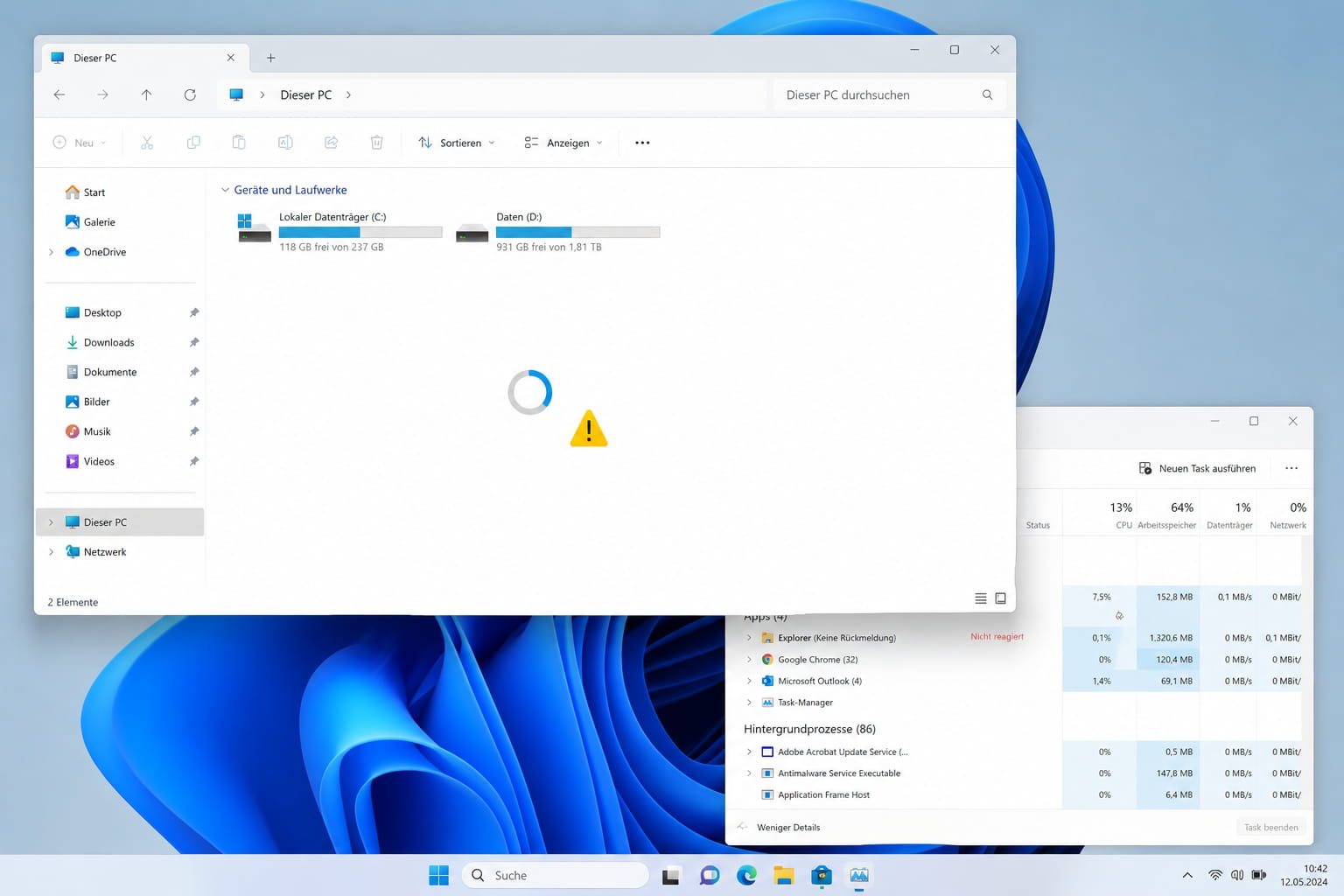Image resolution: width=1344 pixels, height=896 pixels.
Task: Expand Microsoft Outlook process group
Action: [749, 681]
